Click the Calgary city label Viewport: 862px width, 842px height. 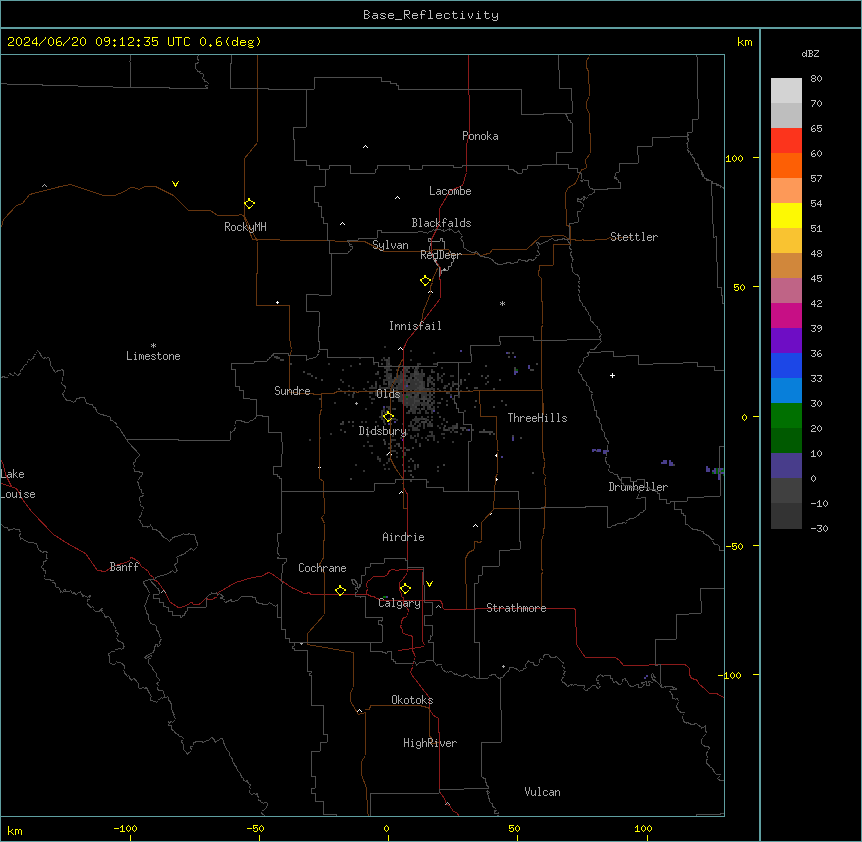pyautogui.click(x=399, y=603)
